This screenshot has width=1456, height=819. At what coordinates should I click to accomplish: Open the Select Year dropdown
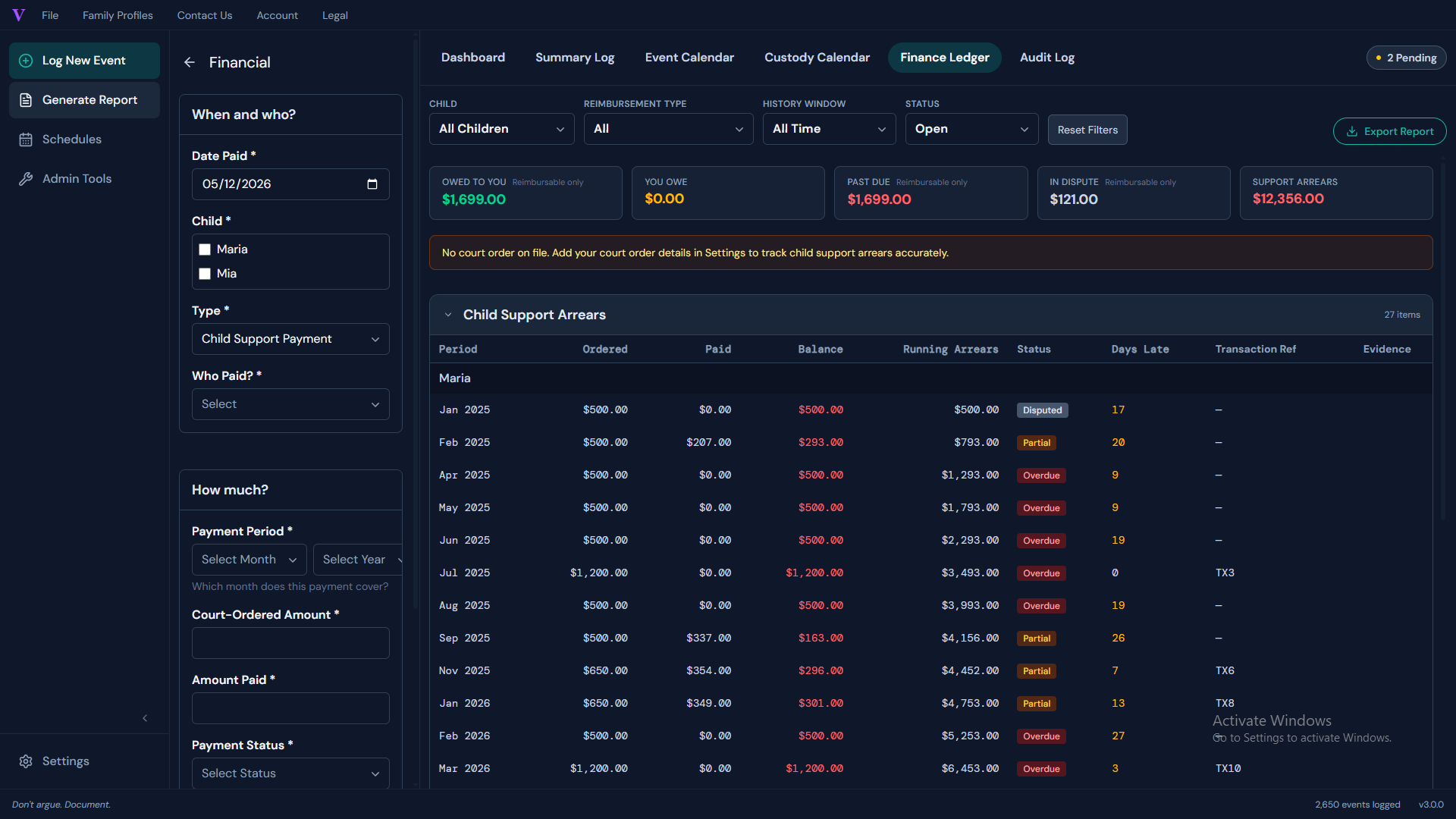point(359,560)
